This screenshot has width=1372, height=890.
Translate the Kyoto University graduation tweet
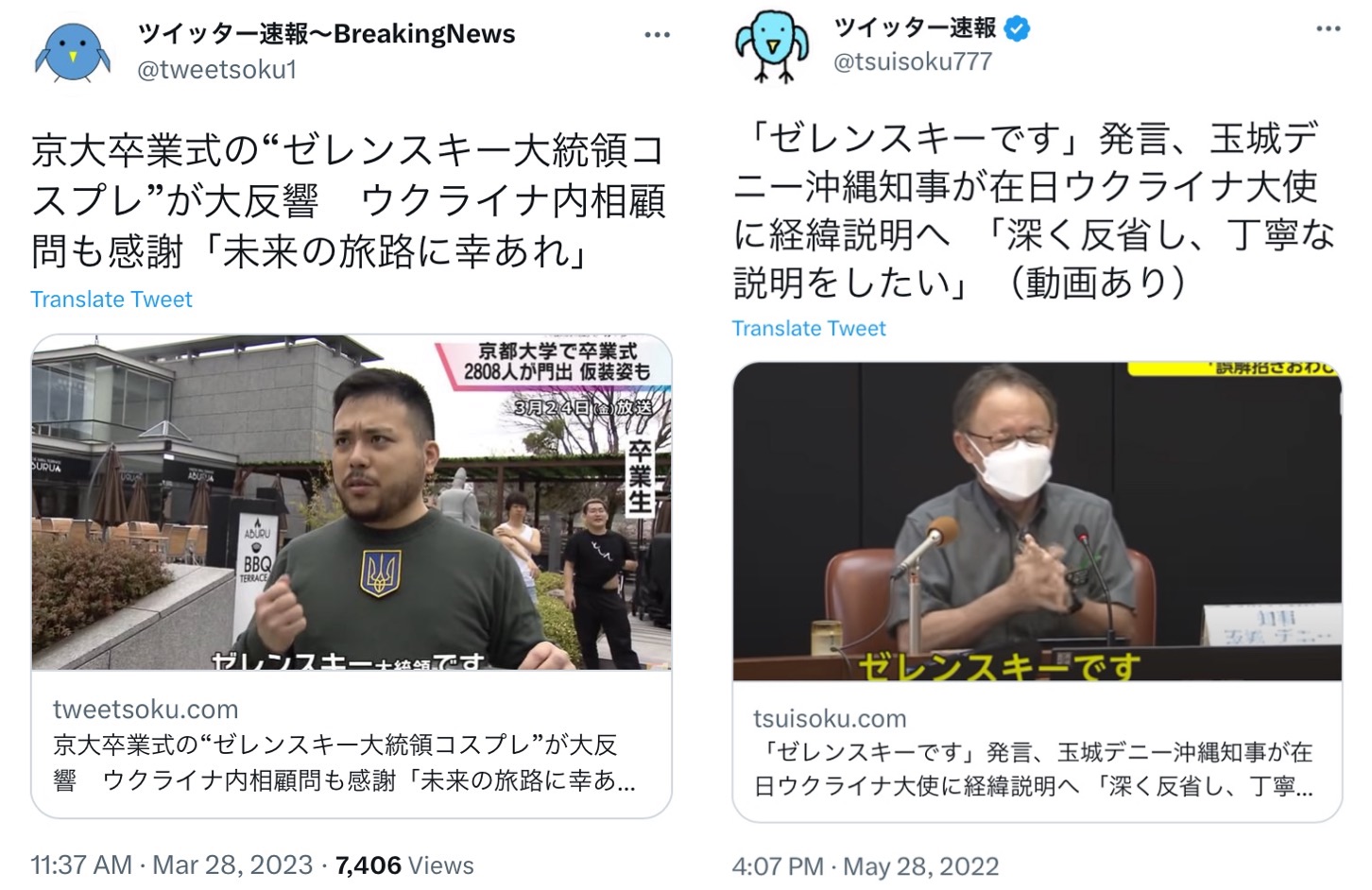coord(111,300)
